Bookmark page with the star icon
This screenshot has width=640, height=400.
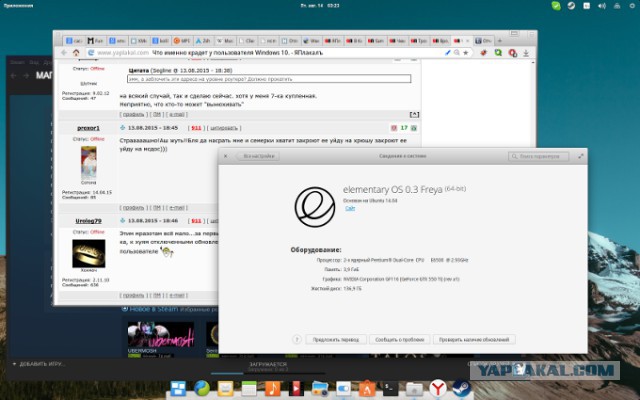466,53
